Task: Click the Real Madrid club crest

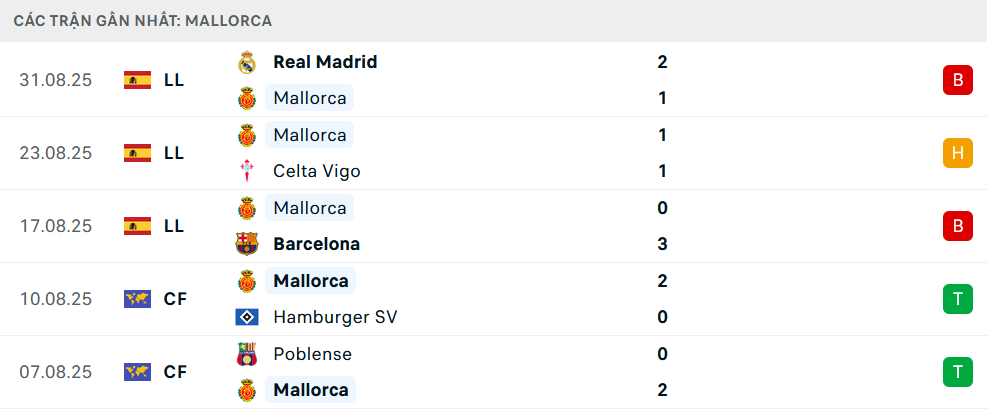Action: pyautogui.click(x=247, y=62)
